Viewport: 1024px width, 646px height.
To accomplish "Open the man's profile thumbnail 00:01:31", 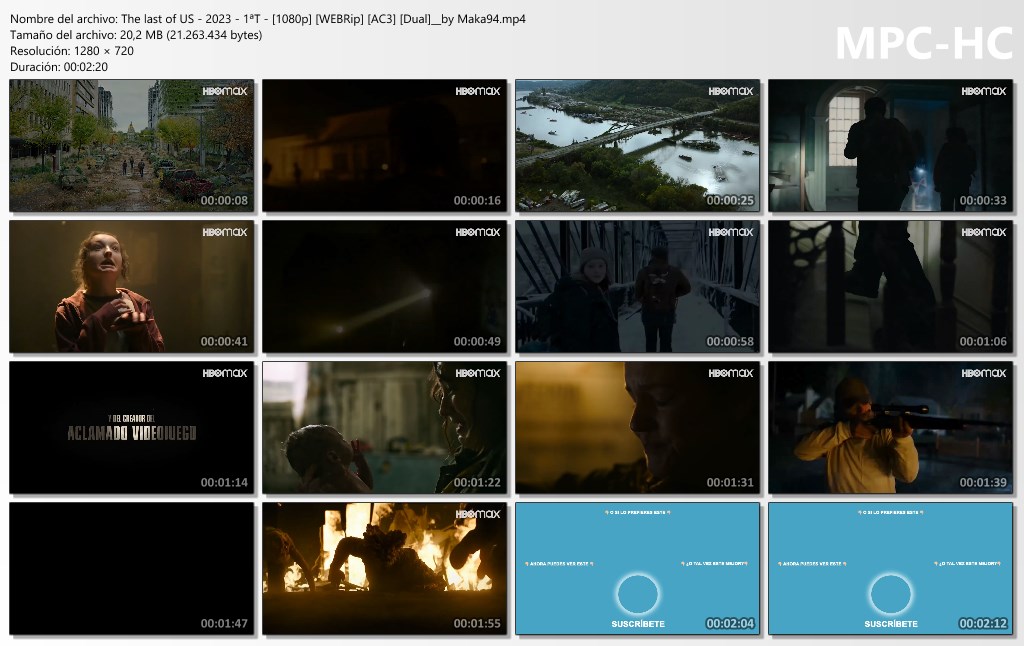I will [x=637, y=428].
